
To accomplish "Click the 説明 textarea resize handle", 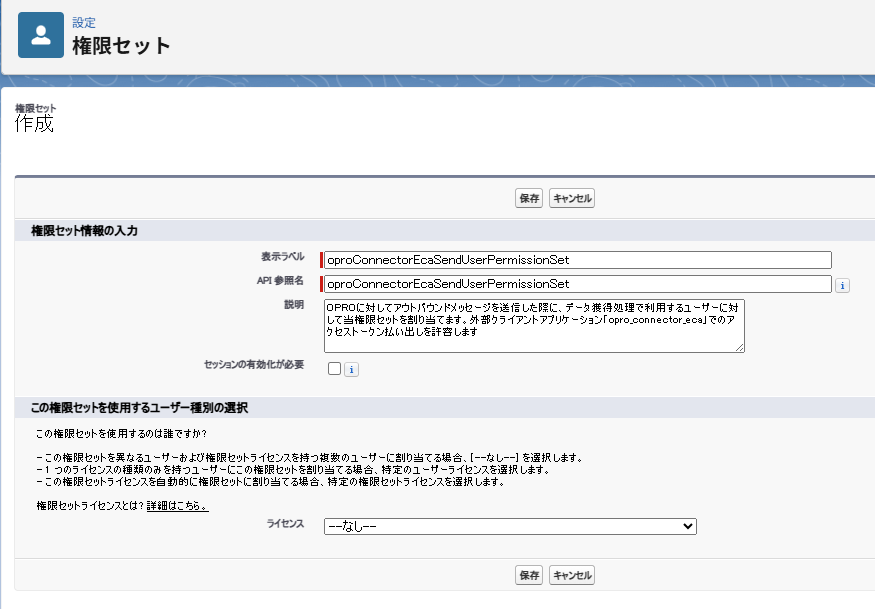I will (740, 348).
